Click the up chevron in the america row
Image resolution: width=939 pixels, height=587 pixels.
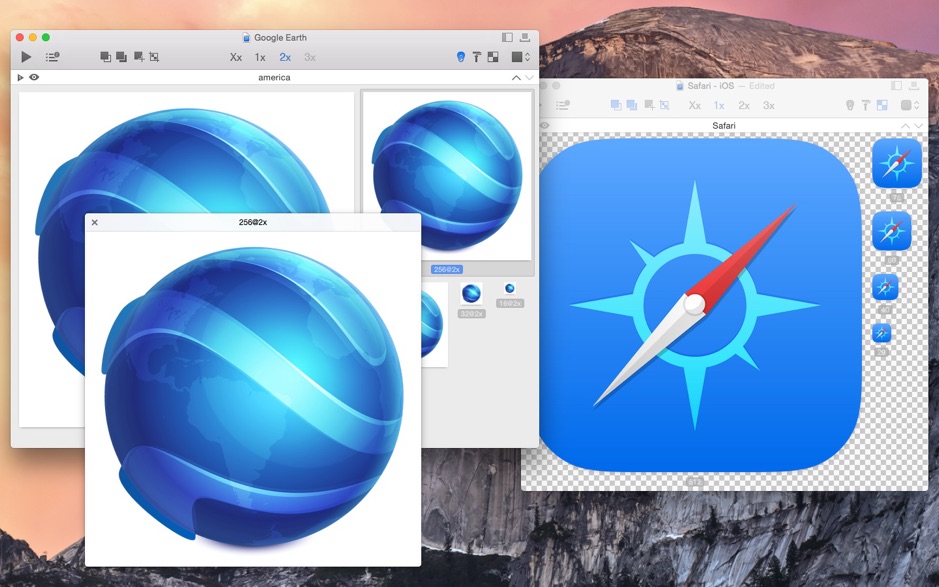516,77
